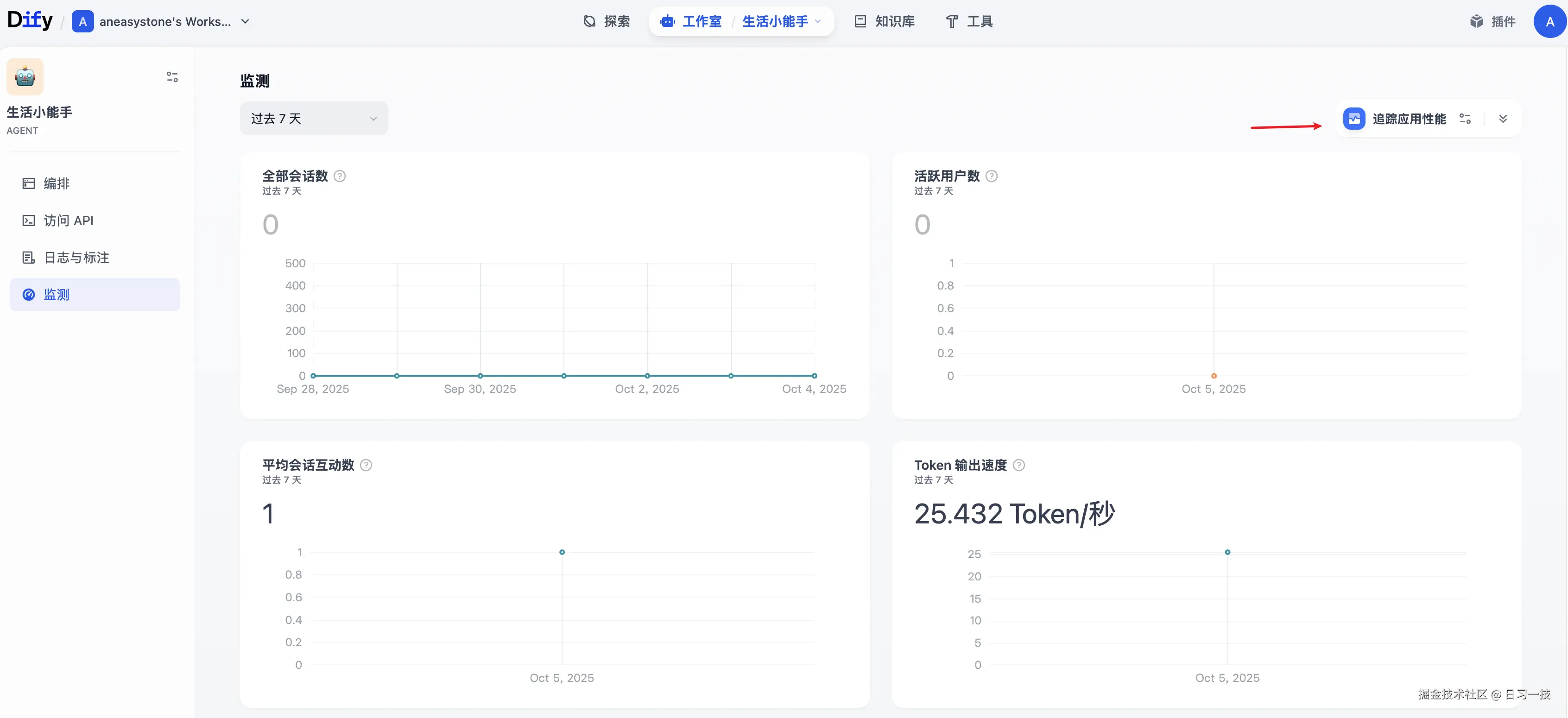The width and height of the screenshot is (1568, 718).
Task: Select the 监测 monitoring sidebar item
Action: pyautogui.click(x=57, y=295)
